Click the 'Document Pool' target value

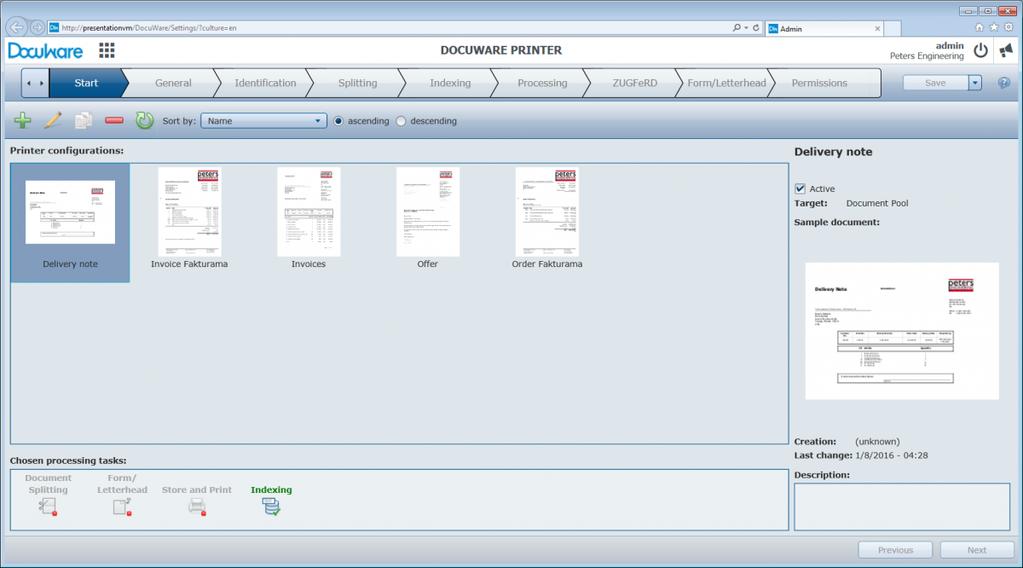click(877, 203)
